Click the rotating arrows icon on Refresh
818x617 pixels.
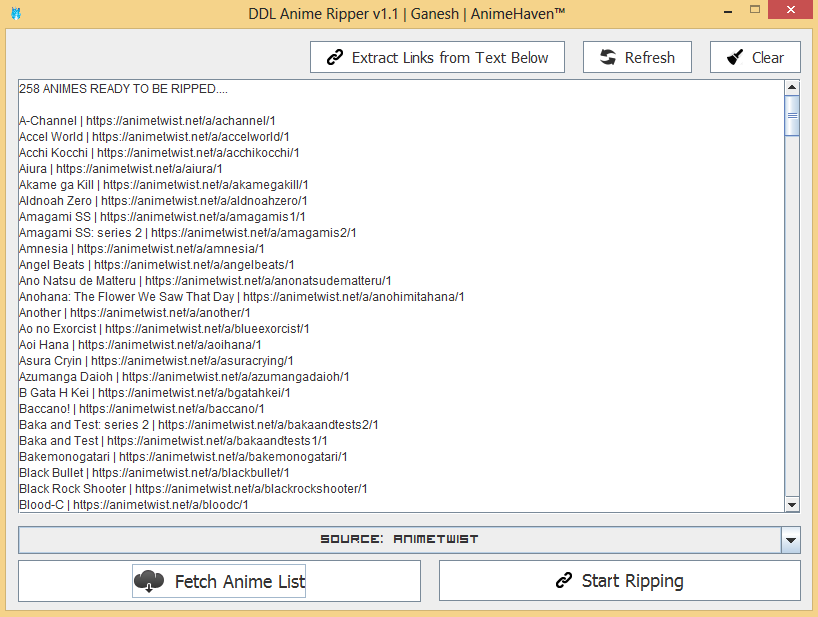click(608, 57)
